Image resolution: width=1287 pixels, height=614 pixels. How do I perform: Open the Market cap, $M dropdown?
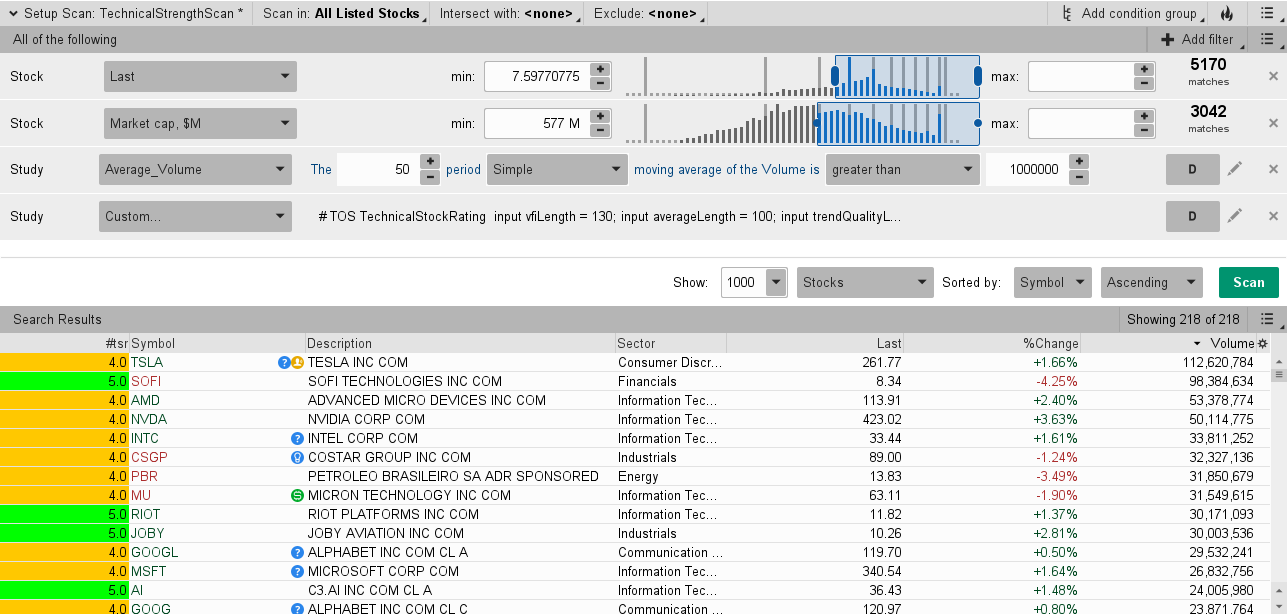coord(200,123)
